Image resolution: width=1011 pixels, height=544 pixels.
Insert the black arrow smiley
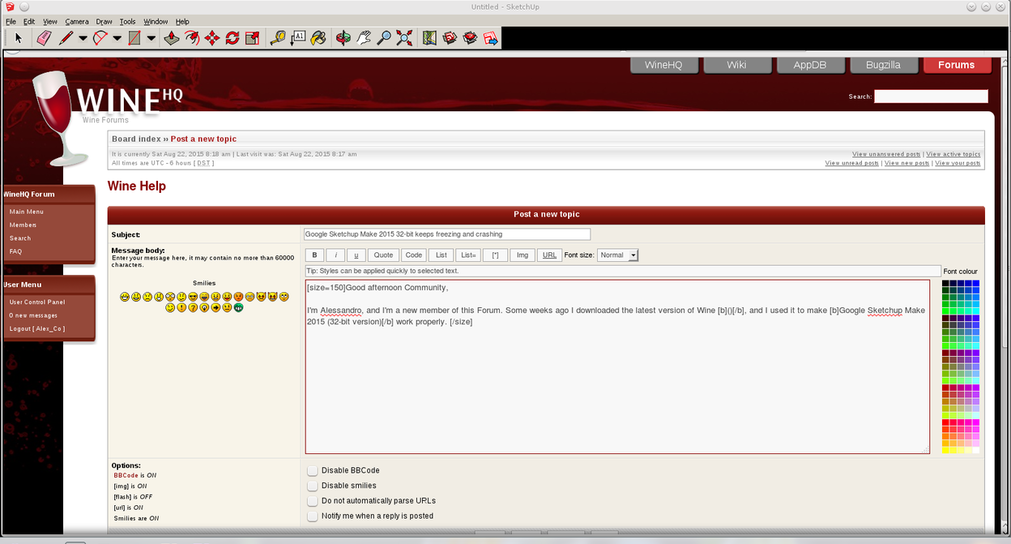coord(216,307)
